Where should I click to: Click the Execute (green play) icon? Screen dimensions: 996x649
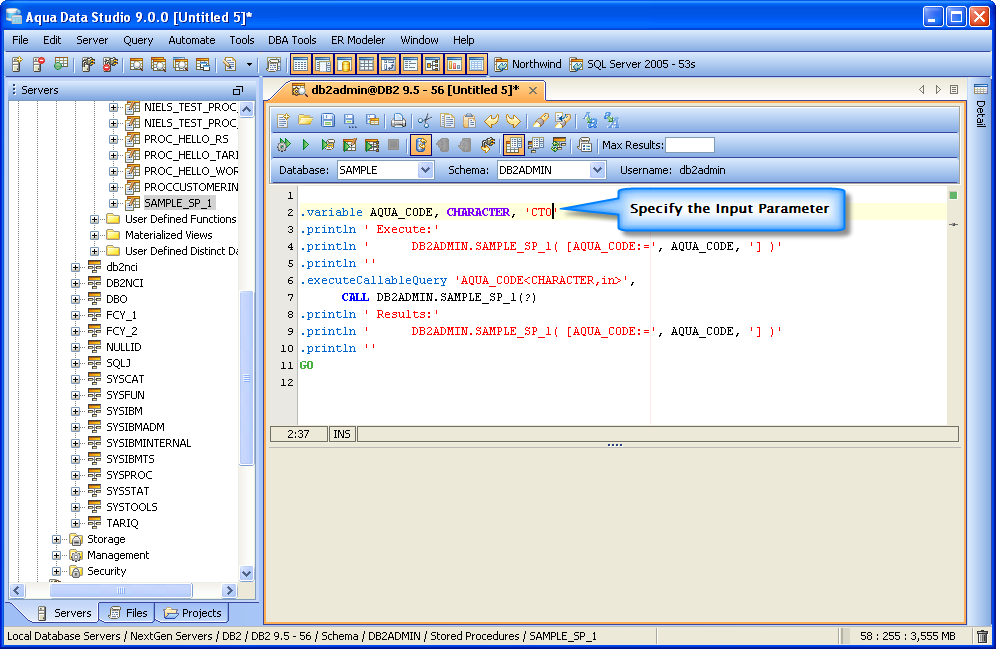(x=306, y=145)
